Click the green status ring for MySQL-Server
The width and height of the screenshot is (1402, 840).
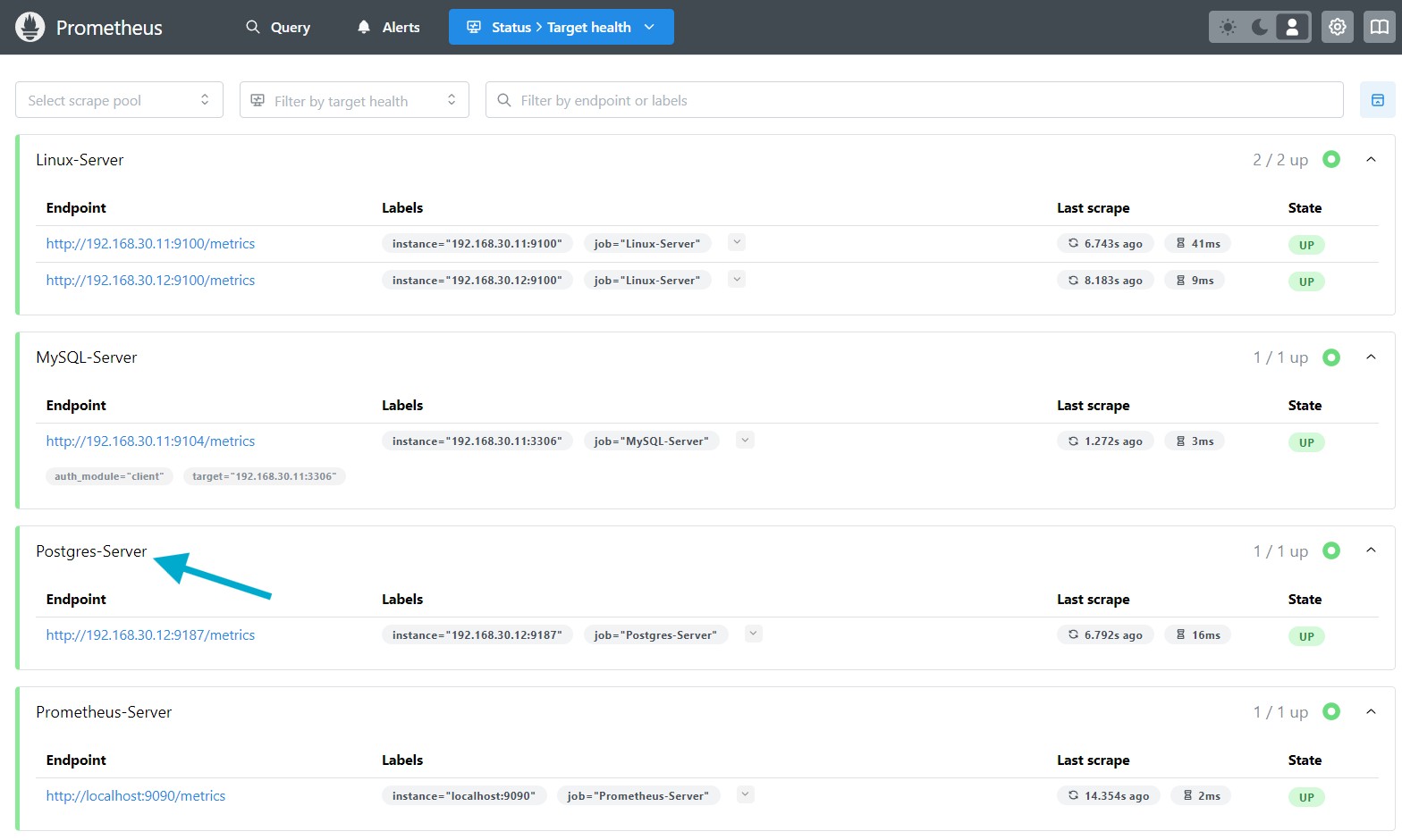(x=1331, y=357)
